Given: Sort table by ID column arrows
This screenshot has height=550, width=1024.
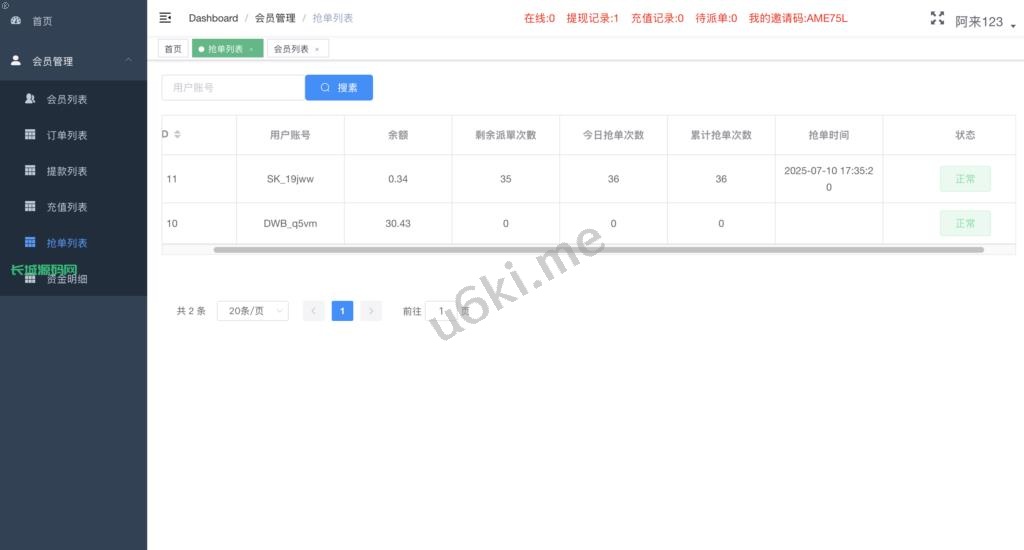Looking at the screenshot, I should click(x=177, y=135).
